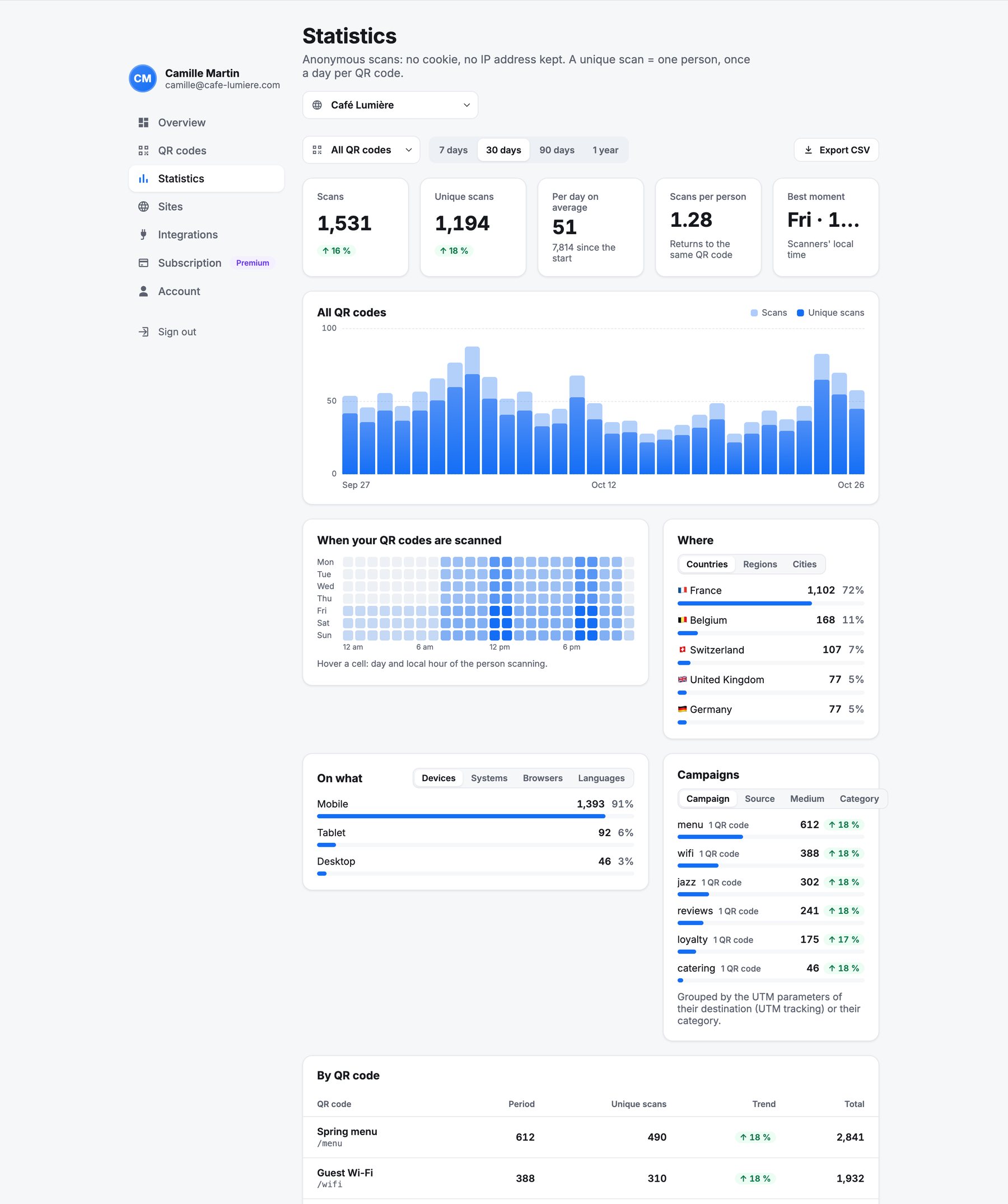Expand the Café Lumière site dropdown chevron
This screenshot has width=1008, height=1204.
click(466, 105)
